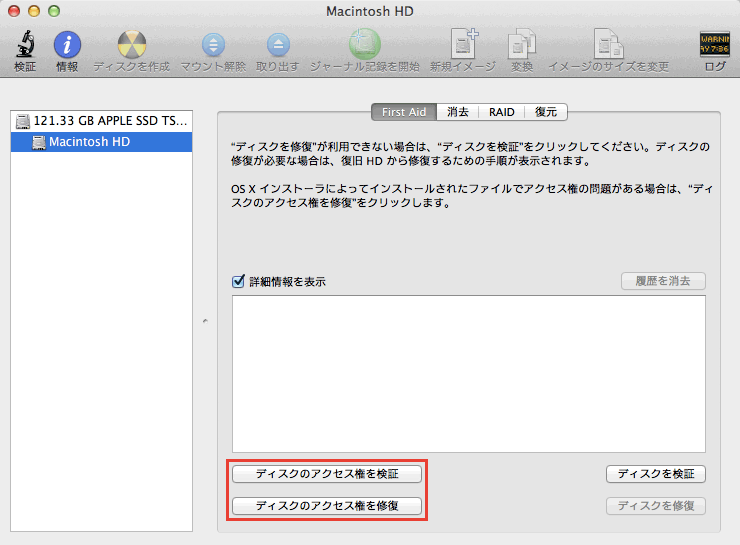The width and height of the screenshot is (740, 545).
Task: Click the red close window button
Action: coord(14,11)
